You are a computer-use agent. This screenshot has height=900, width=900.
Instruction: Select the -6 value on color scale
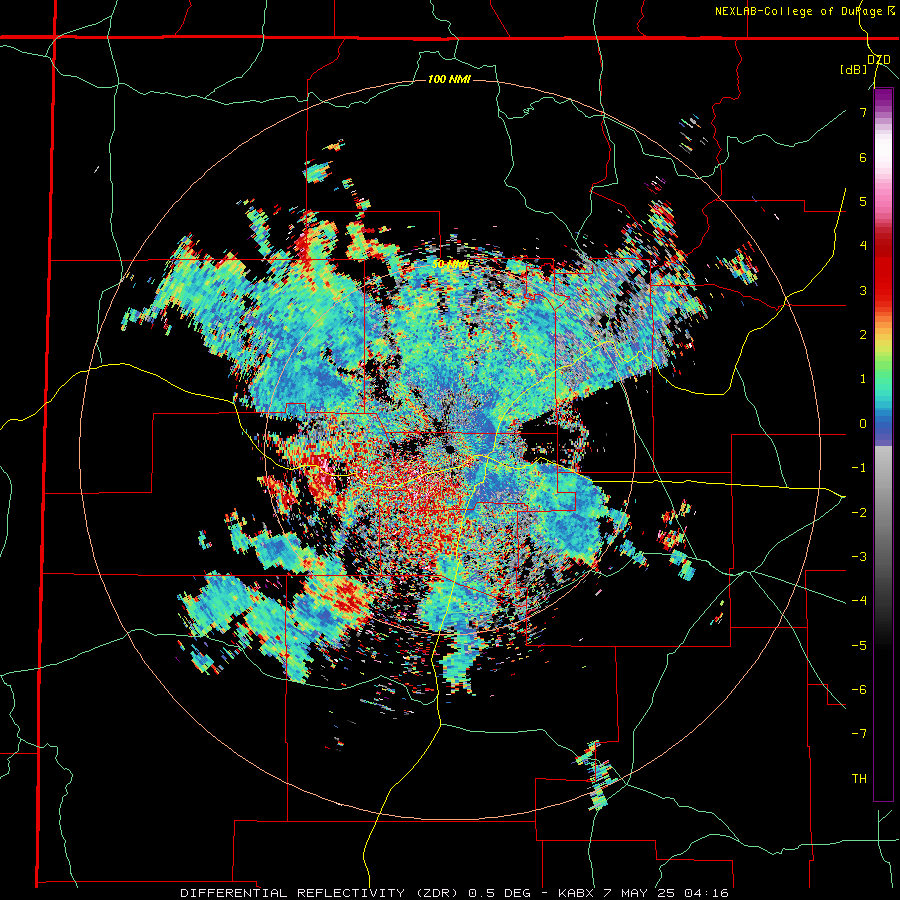[859, 690]
